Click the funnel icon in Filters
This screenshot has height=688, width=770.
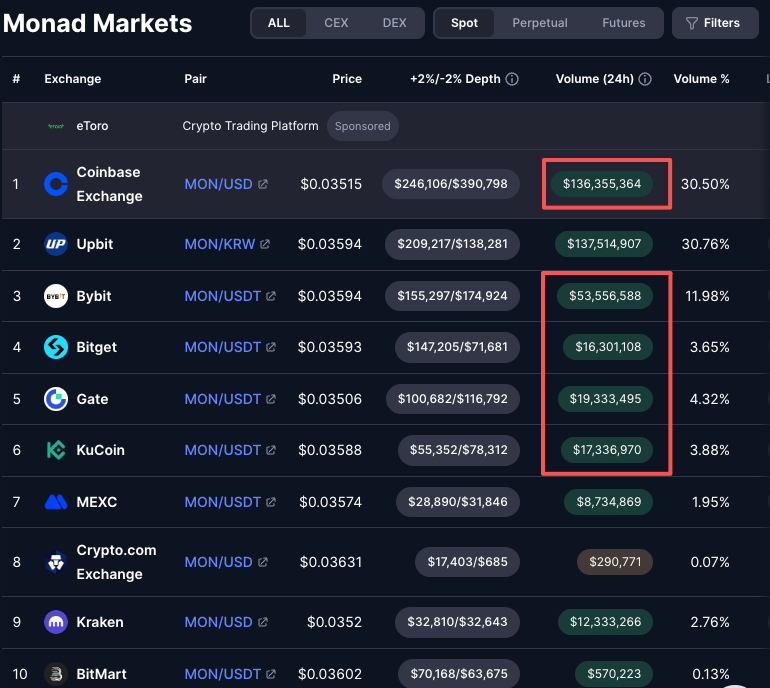click(691, 23)
